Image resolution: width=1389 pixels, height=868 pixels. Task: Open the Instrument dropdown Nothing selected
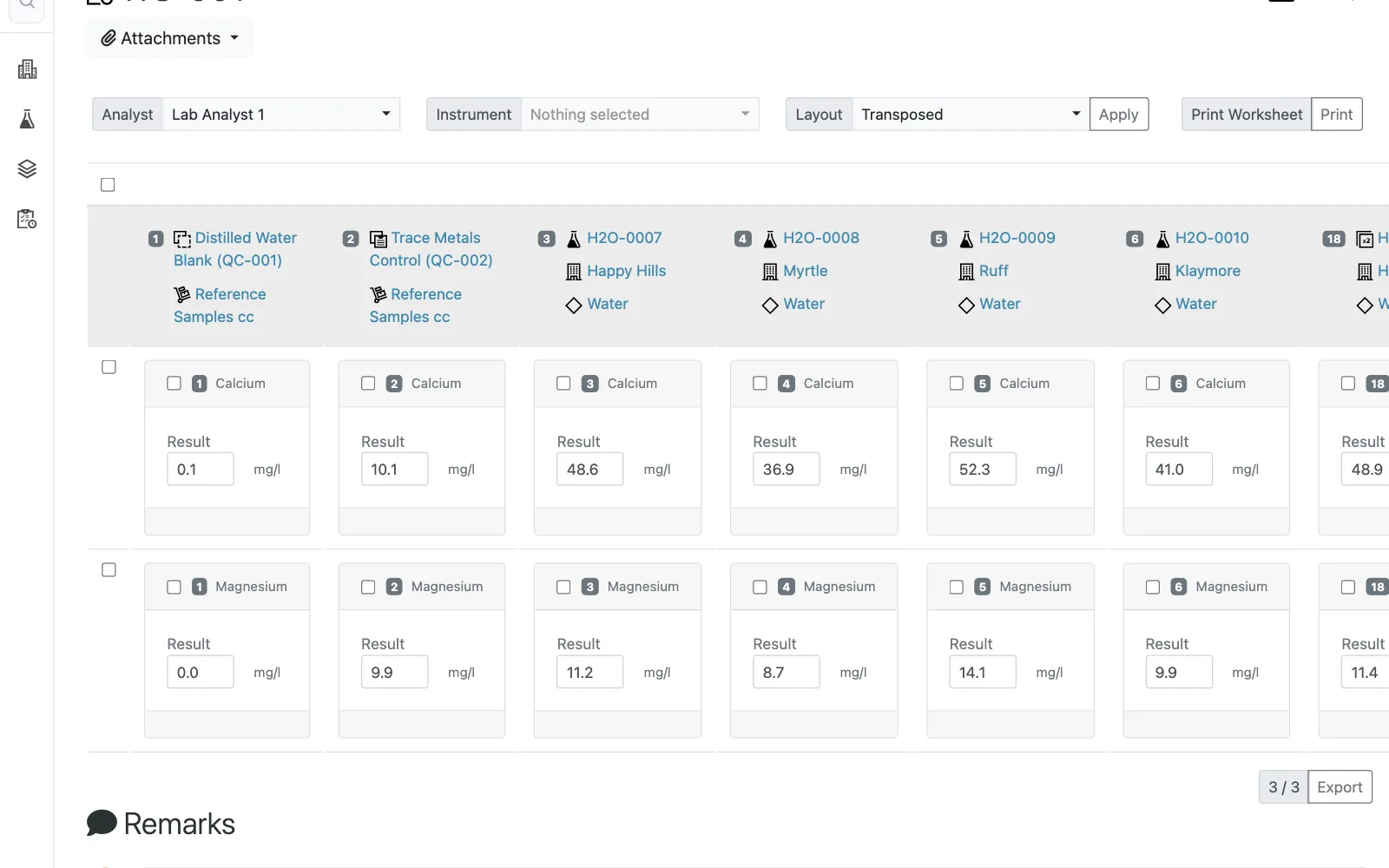640,114
